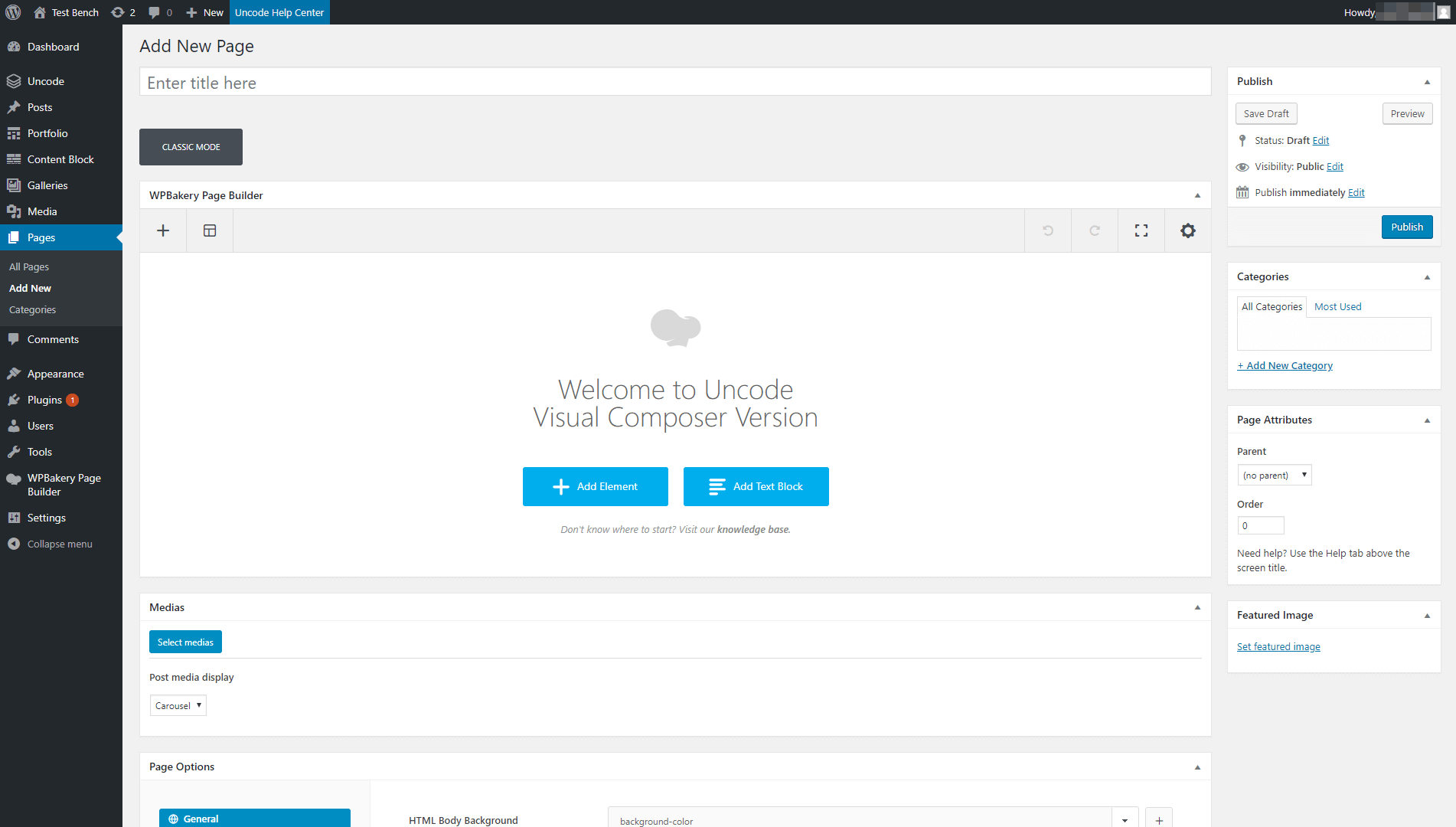Open the updates indicator showing 2

tap(123, 12)
